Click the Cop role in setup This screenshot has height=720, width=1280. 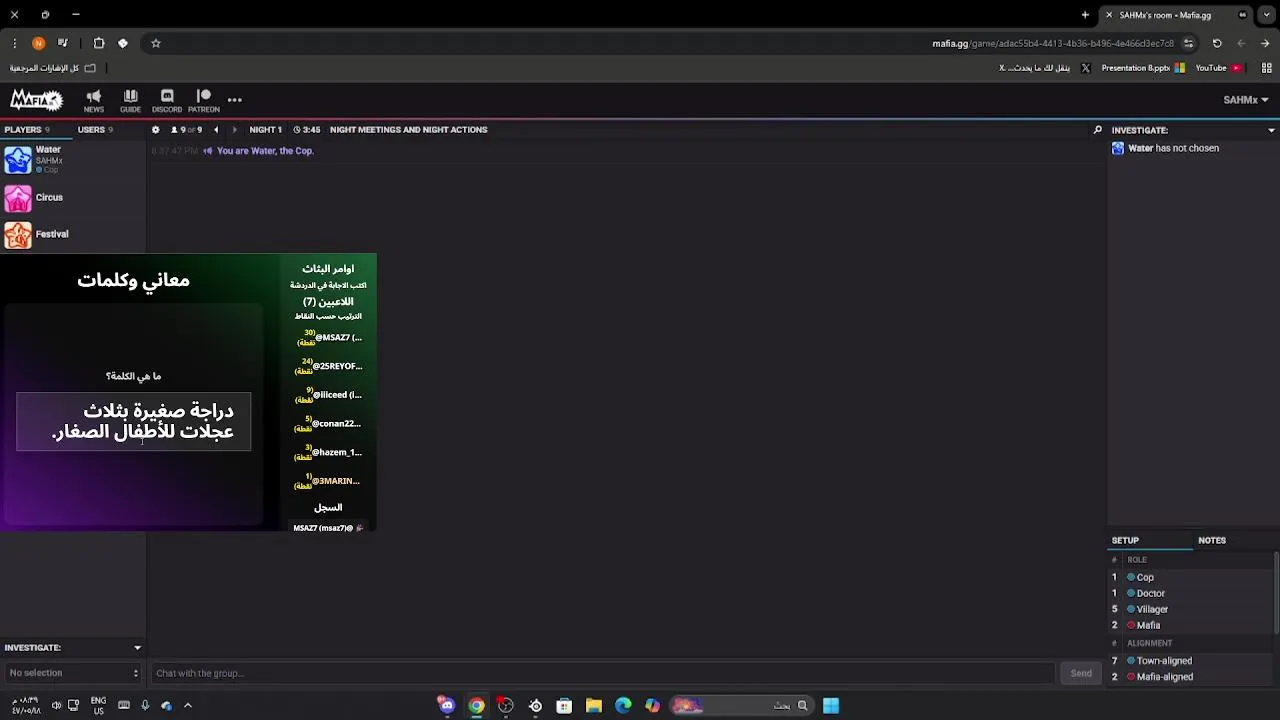point(1145,577)
